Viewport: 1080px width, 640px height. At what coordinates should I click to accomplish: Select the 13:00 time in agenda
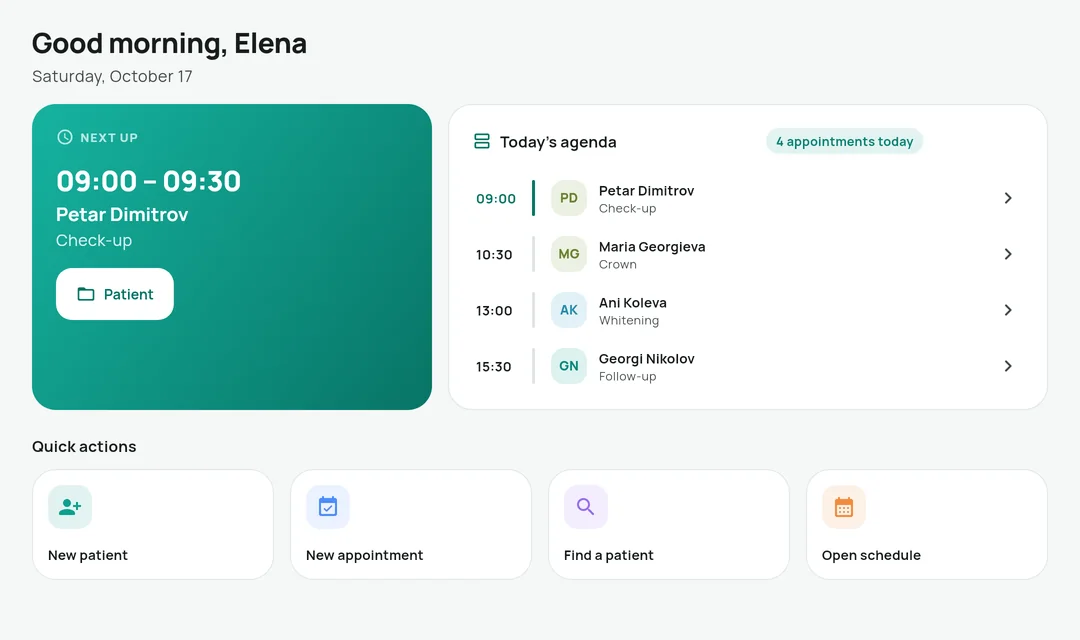pos(494,311)
